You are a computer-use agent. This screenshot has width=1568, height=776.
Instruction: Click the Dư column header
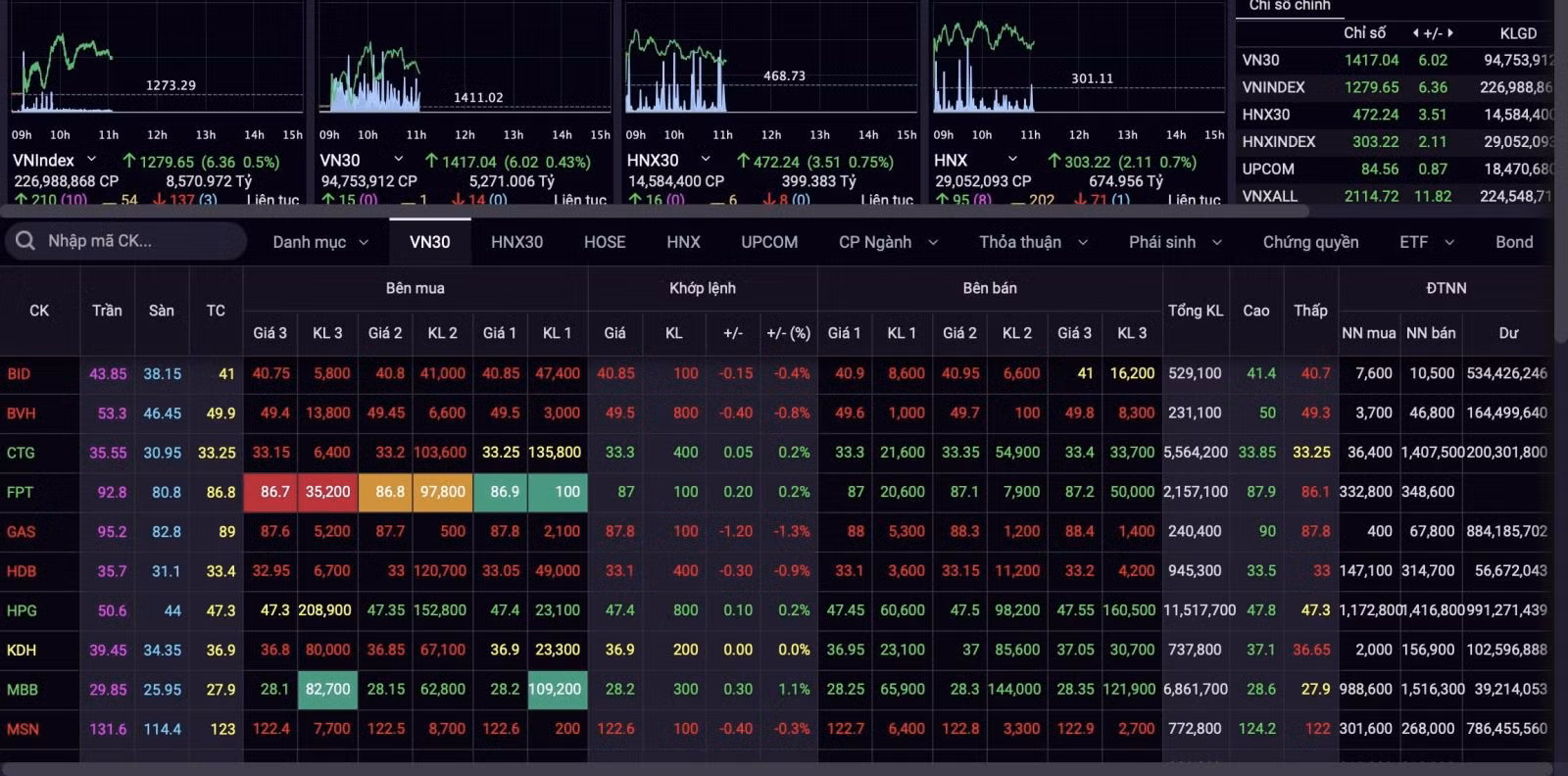point(1508,333)
